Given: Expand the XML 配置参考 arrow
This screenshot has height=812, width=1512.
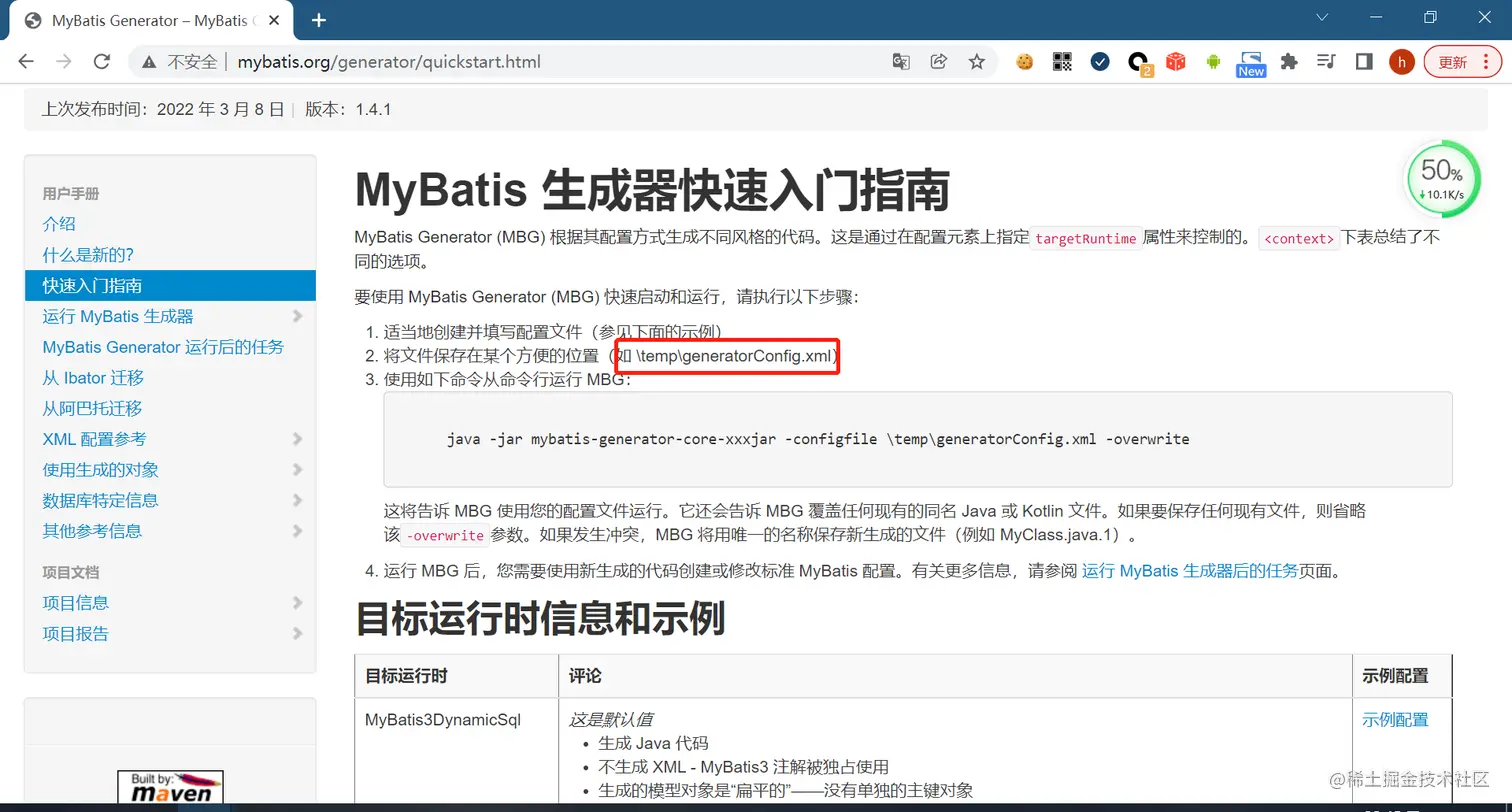Looking at the screenshot, I should 297,439.
